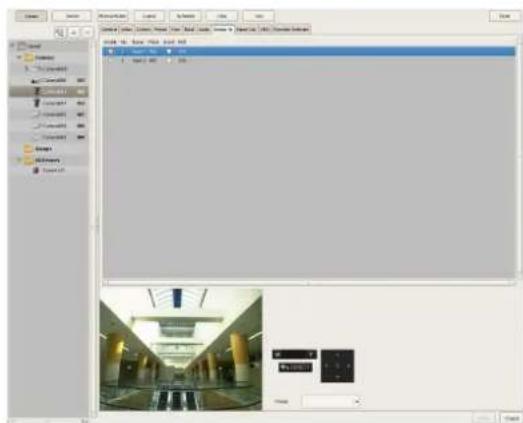Image resolution: width=523 pixels, height=423 pixels.
Task: Click the pressed first button in the top row
Action: [31, 16]
